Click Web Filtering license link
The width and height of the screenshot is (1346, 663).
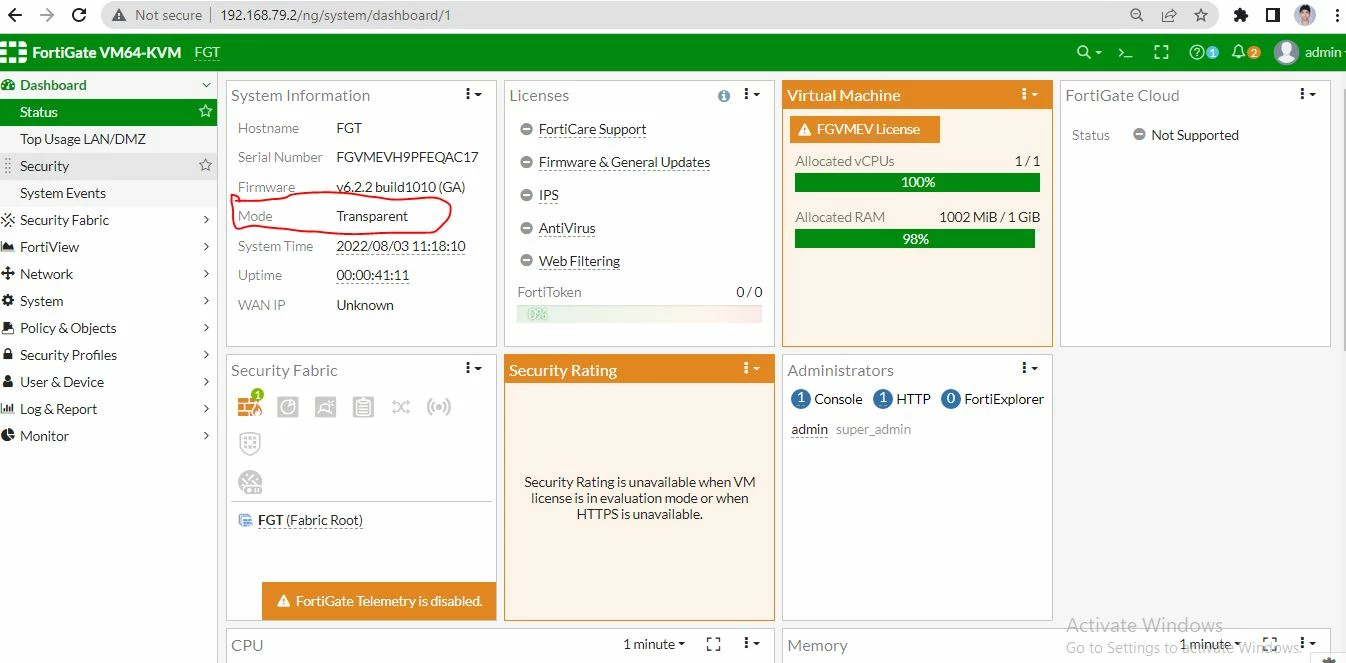click(579, 261)
